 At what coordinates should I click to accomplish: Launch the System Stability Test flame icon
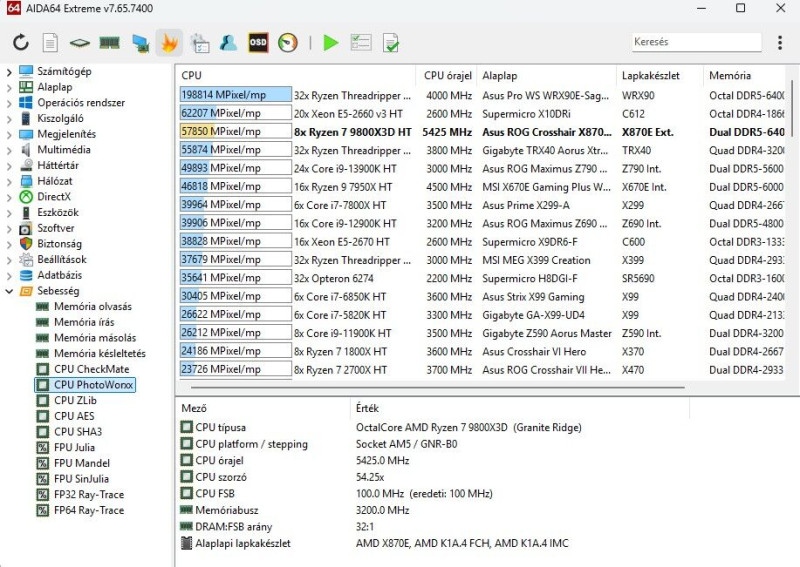169,43
